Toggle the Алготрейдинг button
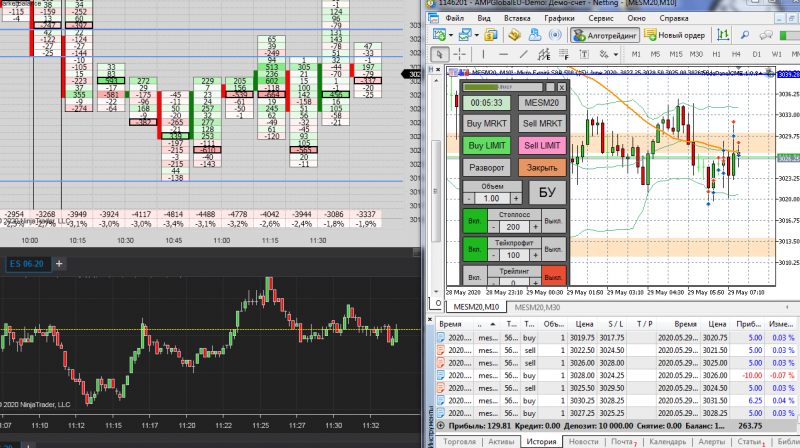Screen dimensions: 800x448 (605, 35)
